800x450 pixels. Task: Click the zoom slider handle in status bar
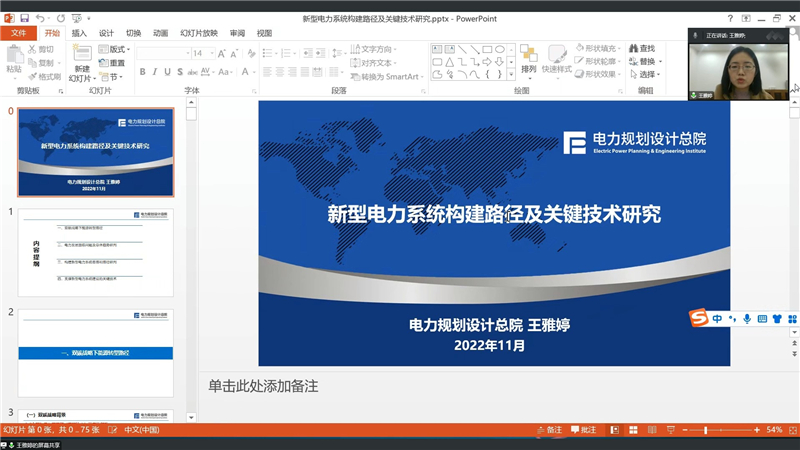[x=706, y=430]
